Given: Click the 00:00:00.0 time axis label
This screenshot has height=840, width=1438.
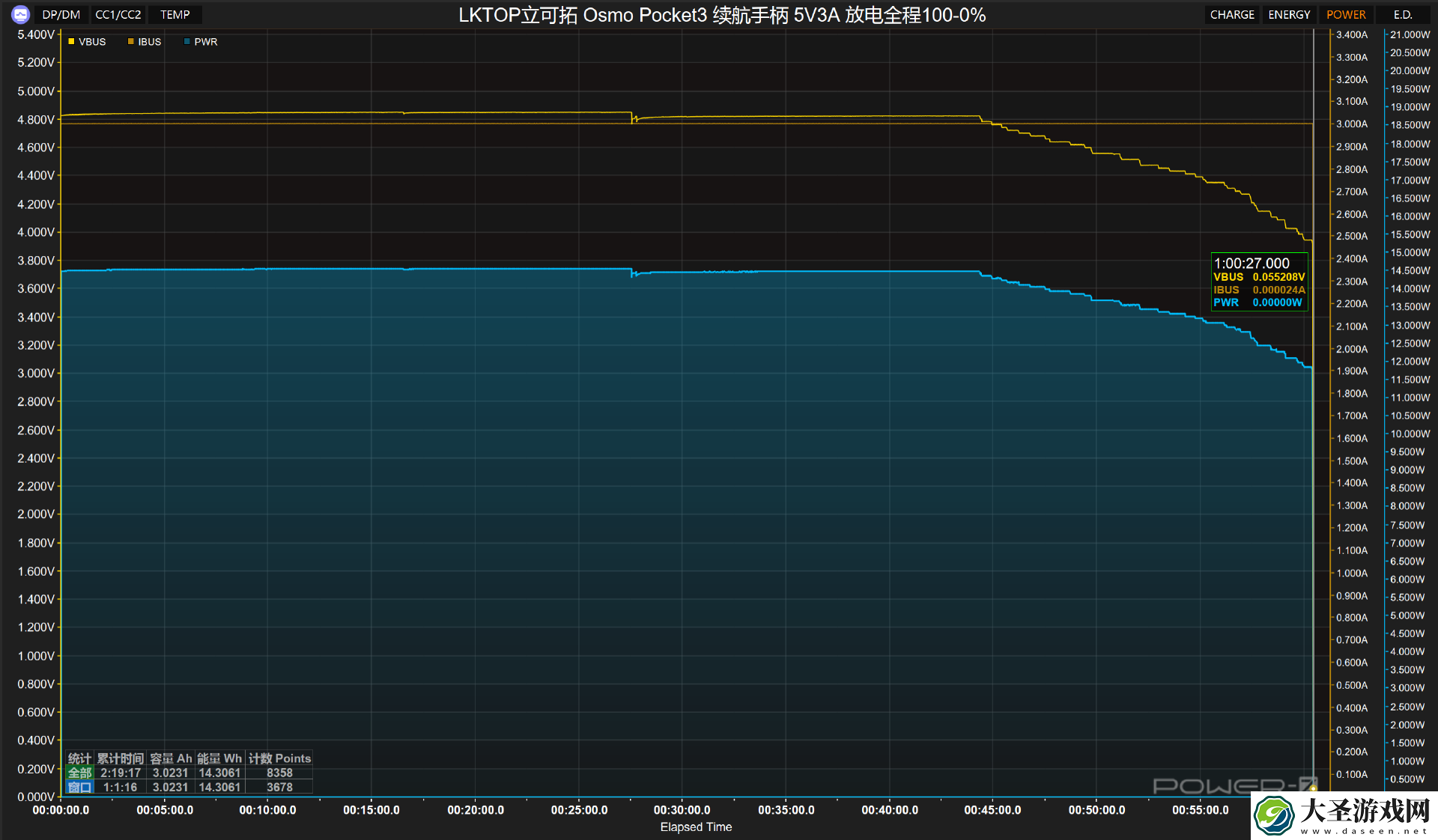Looking at the screenshot, I should pyautogui.click(x=61, y=810).
